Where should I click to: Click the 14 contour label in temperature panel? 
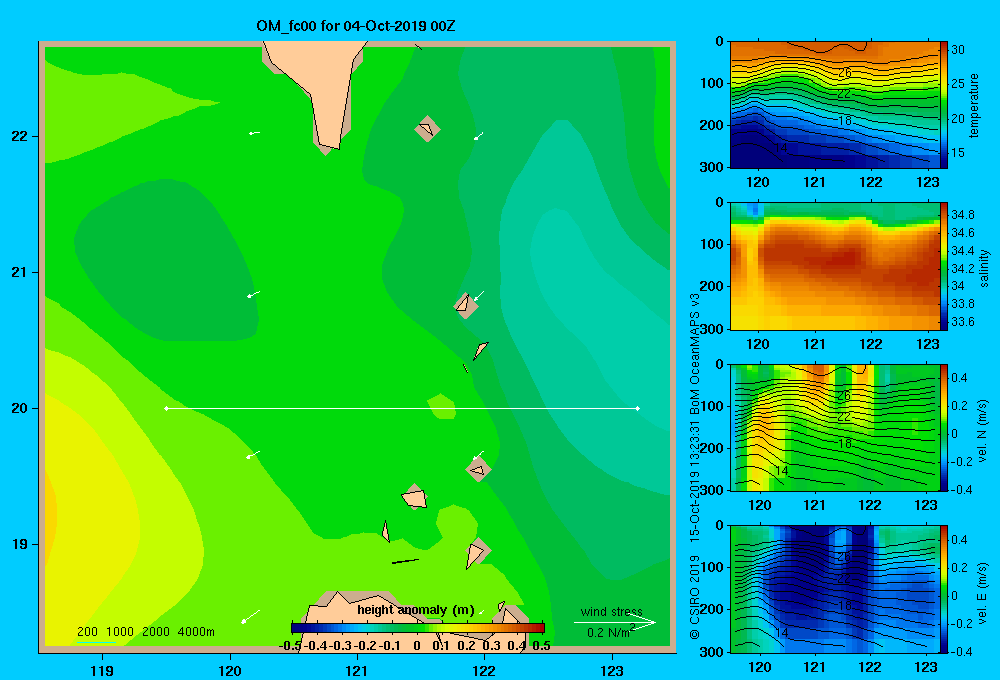(781, 148)
